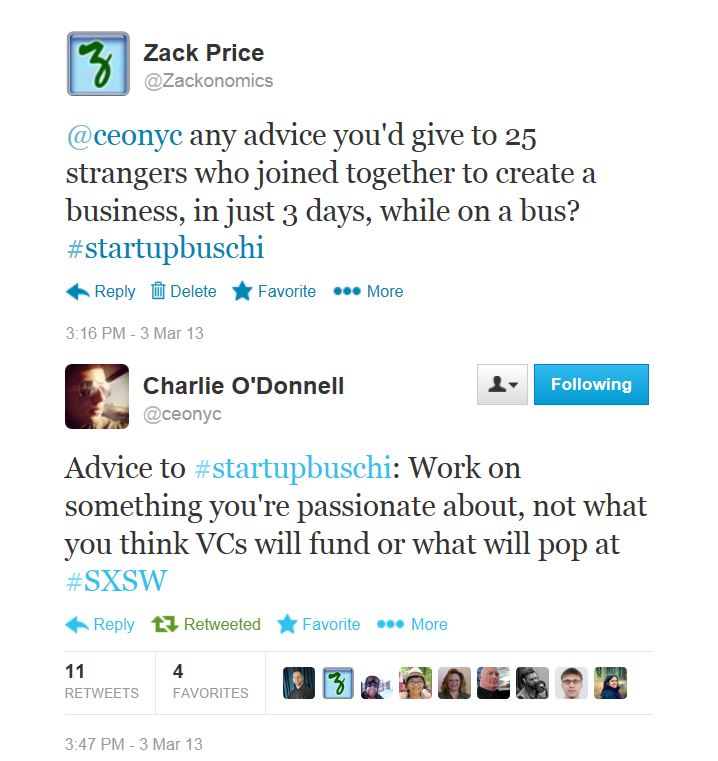This screenshot has height=761, width=718.
Task: Toggle the blue Following button
Action: [591, 384]
